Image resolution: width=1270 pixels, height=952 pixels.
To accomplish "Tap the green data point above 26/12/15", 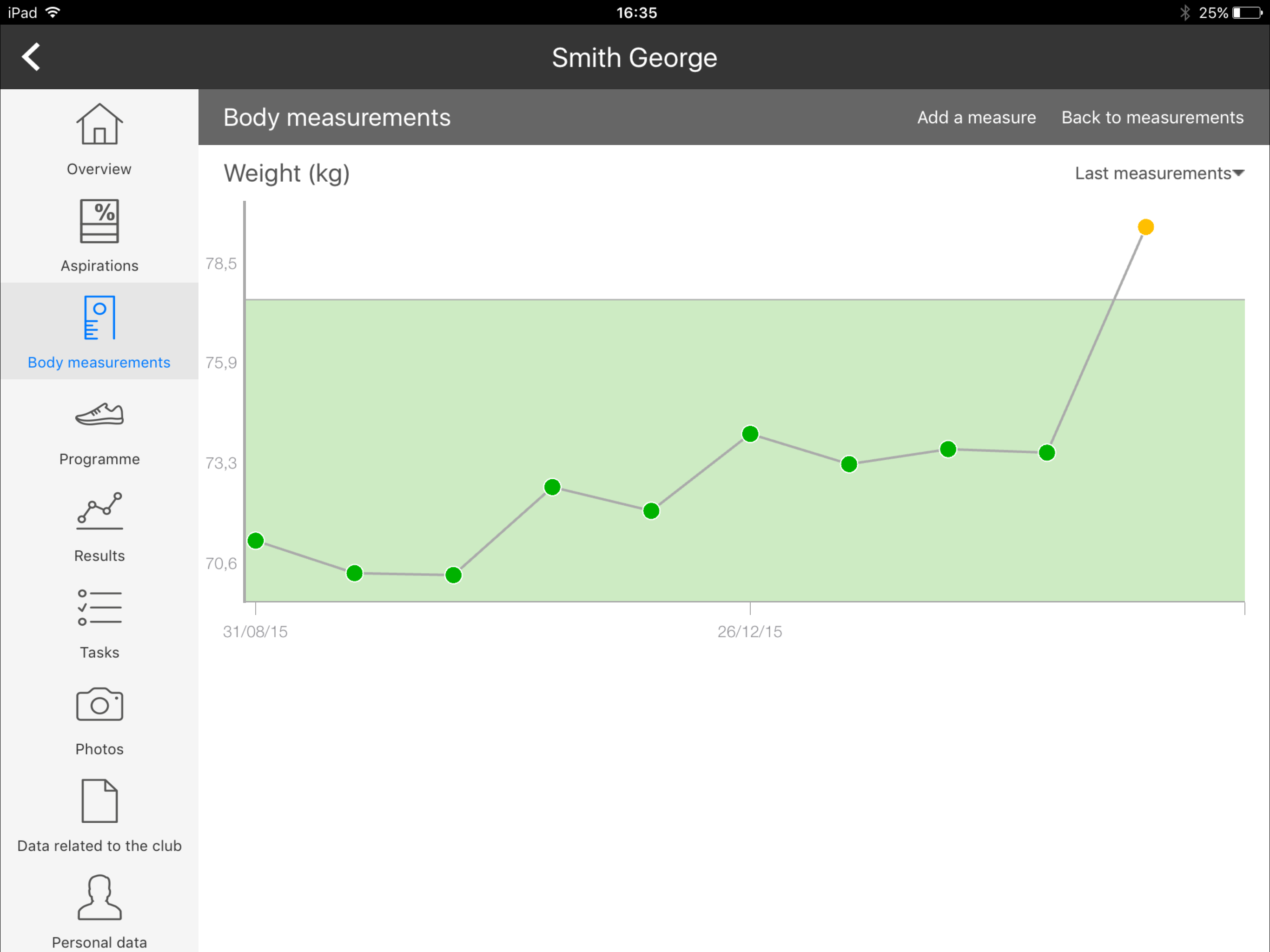I will (x=750, y=434).
